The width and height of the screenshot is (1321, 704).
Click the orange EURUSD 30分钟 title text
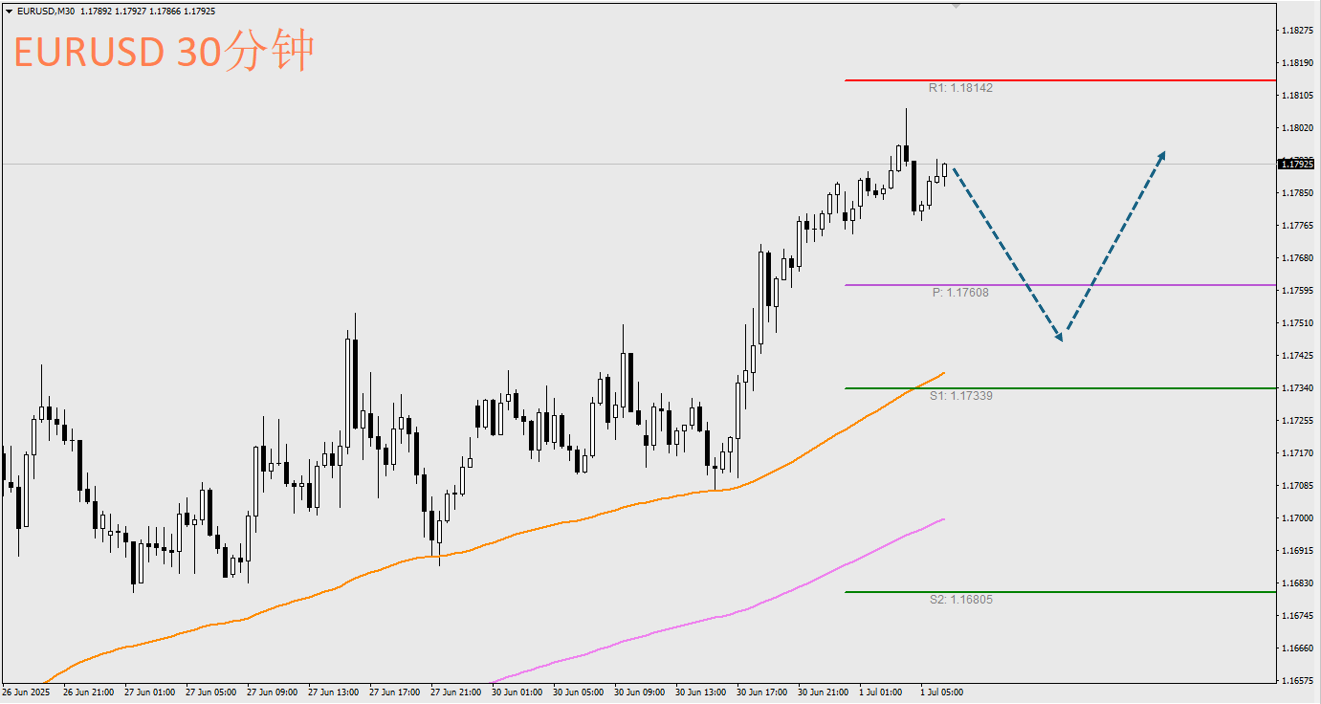tap(164, 52)
